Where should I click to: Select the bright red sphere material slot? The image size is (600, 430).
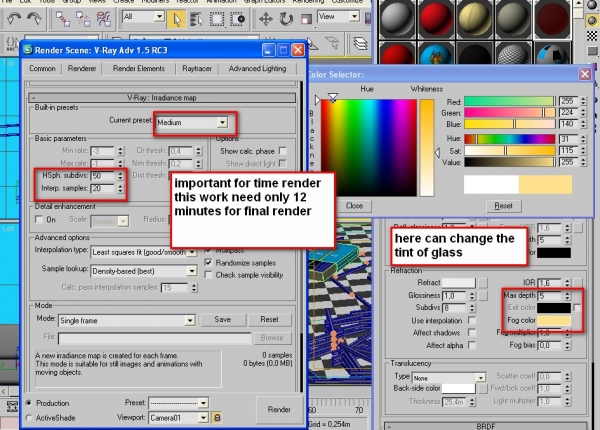point(436,18)
